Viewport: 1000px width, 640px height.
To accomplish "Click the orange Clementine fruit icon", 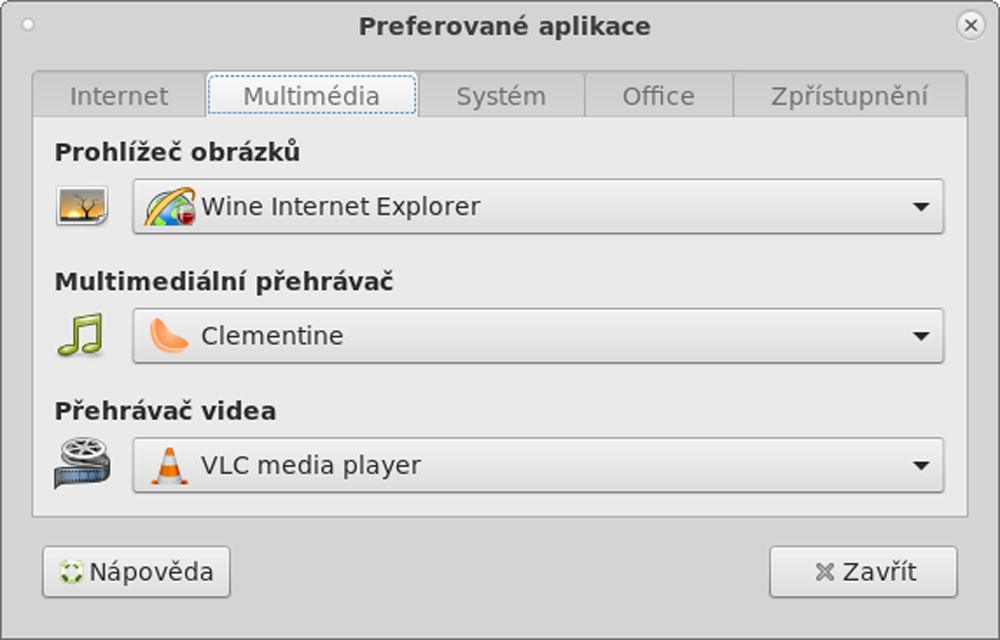I will (x=169, y=336).
